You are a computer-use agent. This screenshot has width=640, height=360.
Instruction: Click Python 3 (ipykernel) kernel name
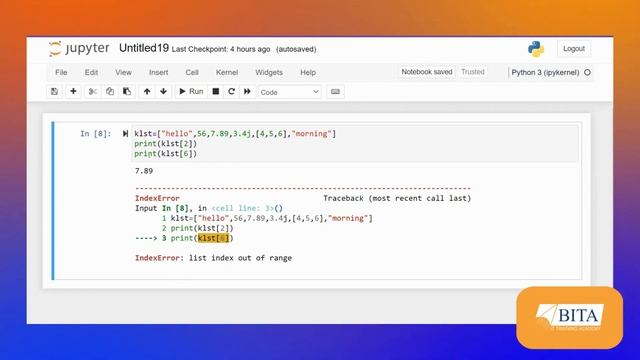(545, 72)
